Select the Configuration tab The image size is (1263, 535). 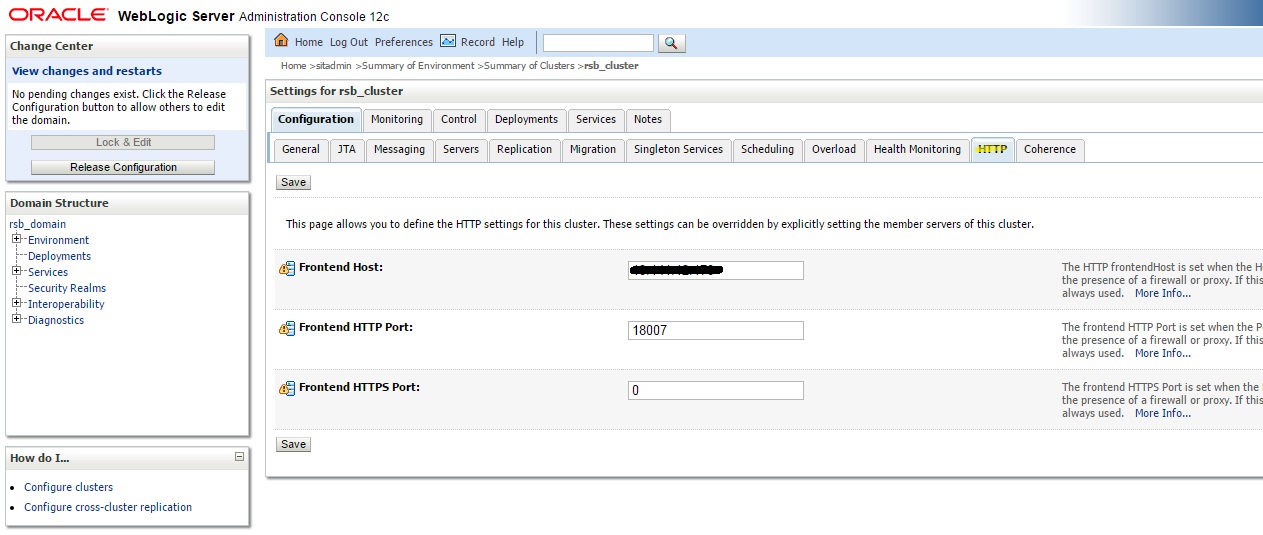tap(316, 119)
